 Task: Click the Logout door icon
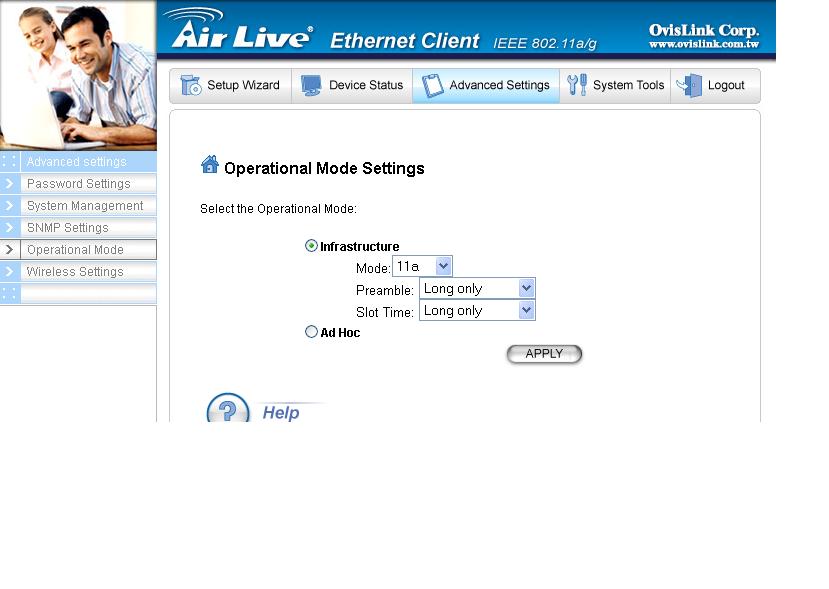point(689,85)
